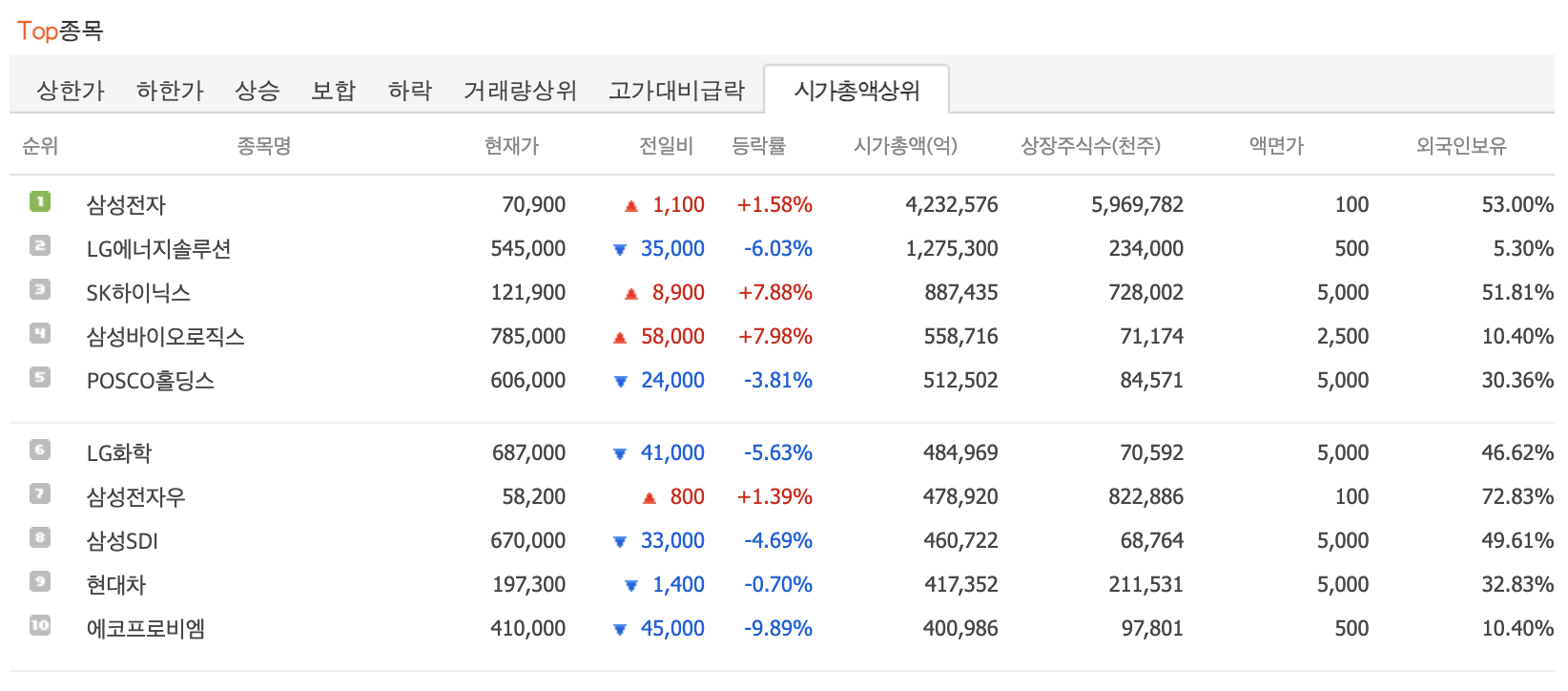
Task: Open the LG화학 stock link
Action: tap(119, 453)
